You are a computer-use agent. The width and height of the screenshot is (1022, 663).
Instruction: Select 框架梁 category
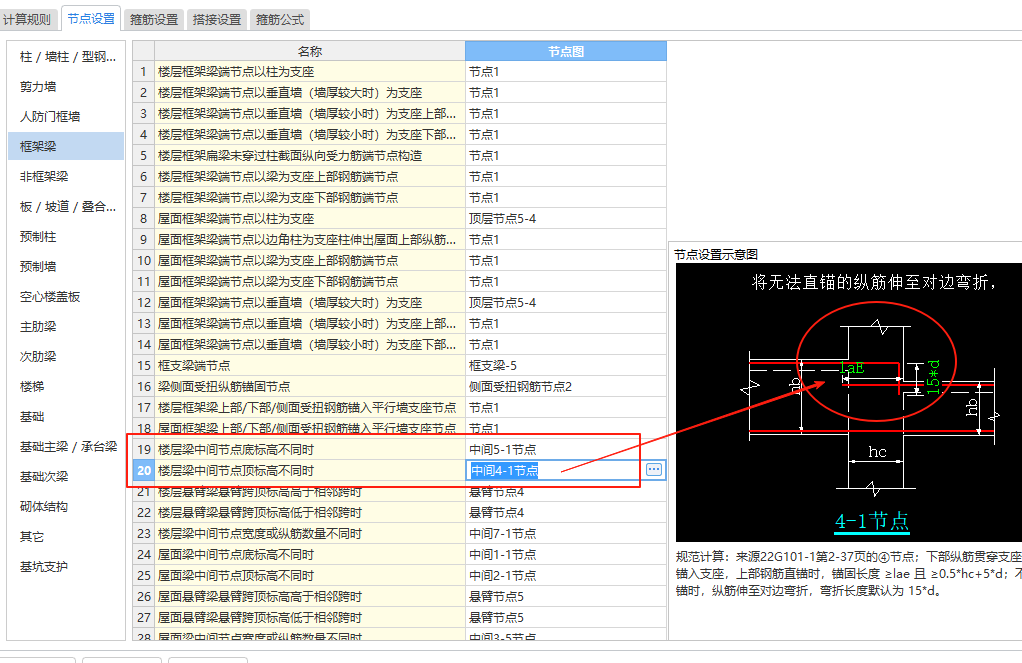pyautogui.click(x=66, y=146)
